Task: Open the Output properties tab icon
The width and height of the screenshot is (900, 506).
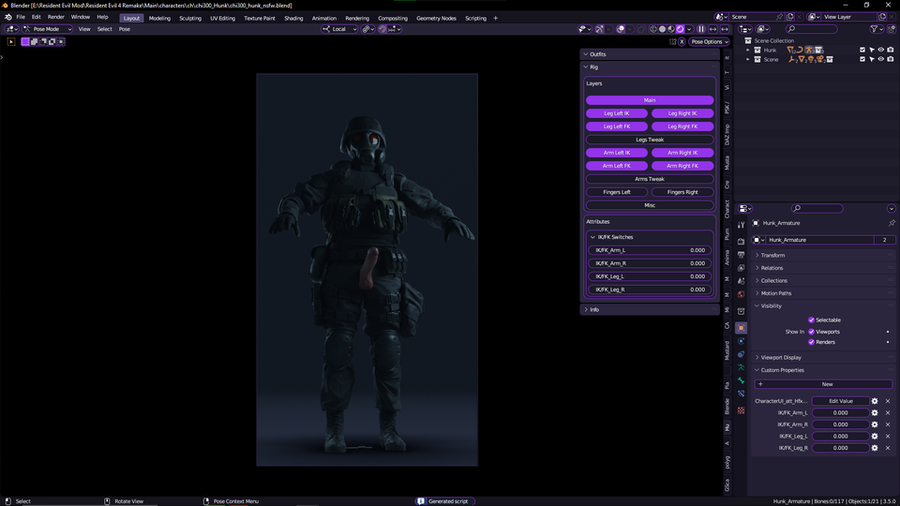Action: (x=741, y=255)
